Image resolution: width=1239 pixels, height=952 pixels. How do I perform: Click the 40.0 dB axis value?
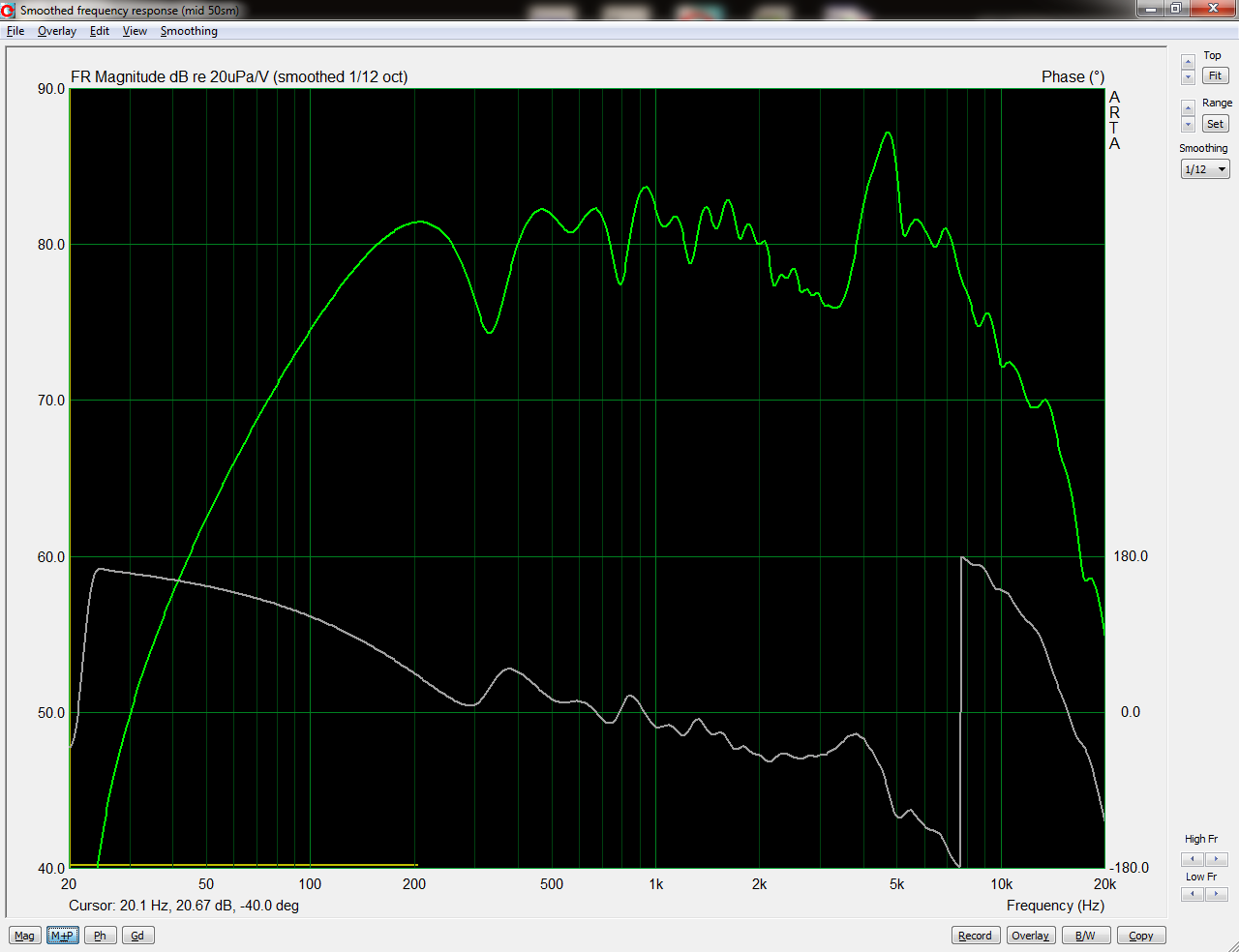(51, 868)
